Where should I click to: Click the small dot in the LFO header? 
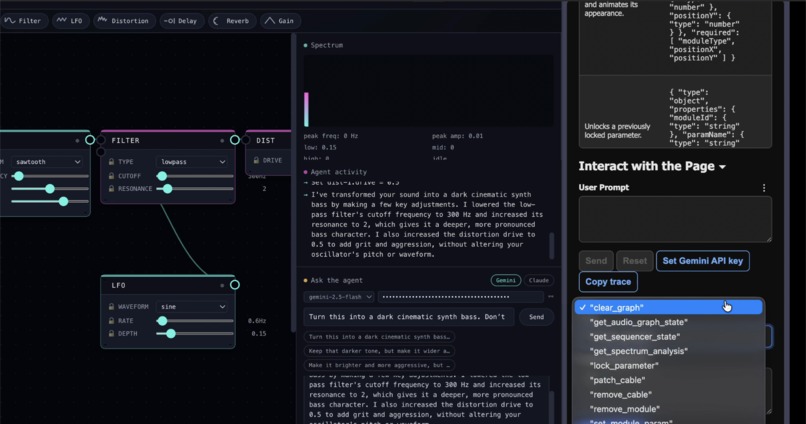coord(222,285)
